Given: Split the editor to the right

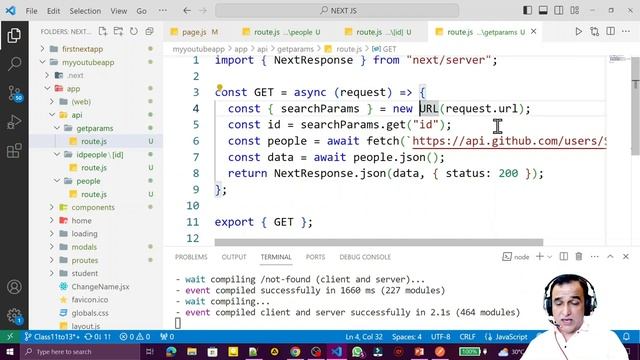Looking at the screenshot, I should click(x=611, y=31).
